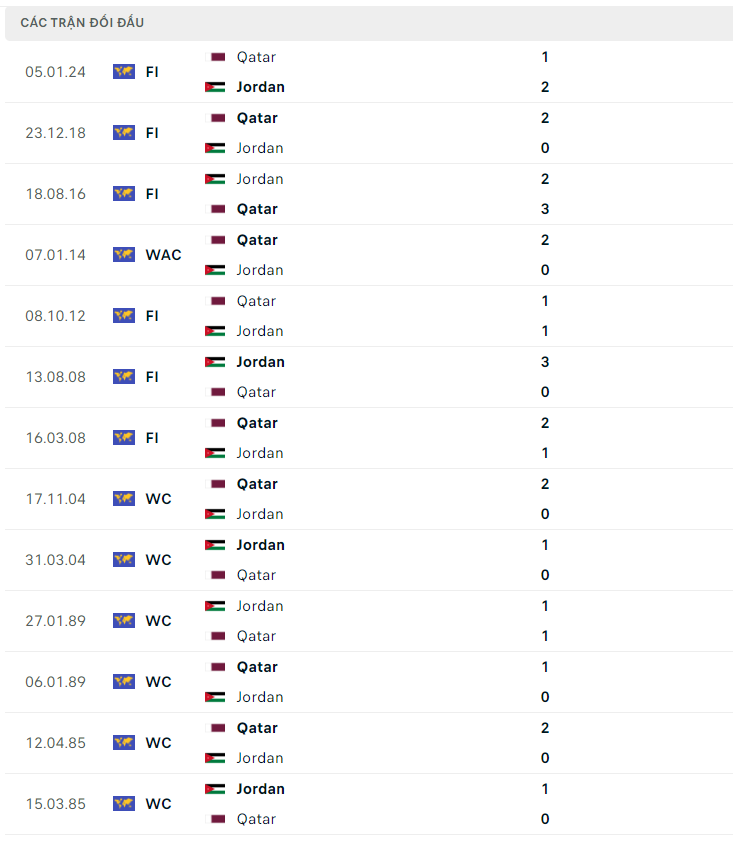733x849 pixels.
Task: Click the competition icon for the 07.01.14 WAC match
Action: point(123,255)
